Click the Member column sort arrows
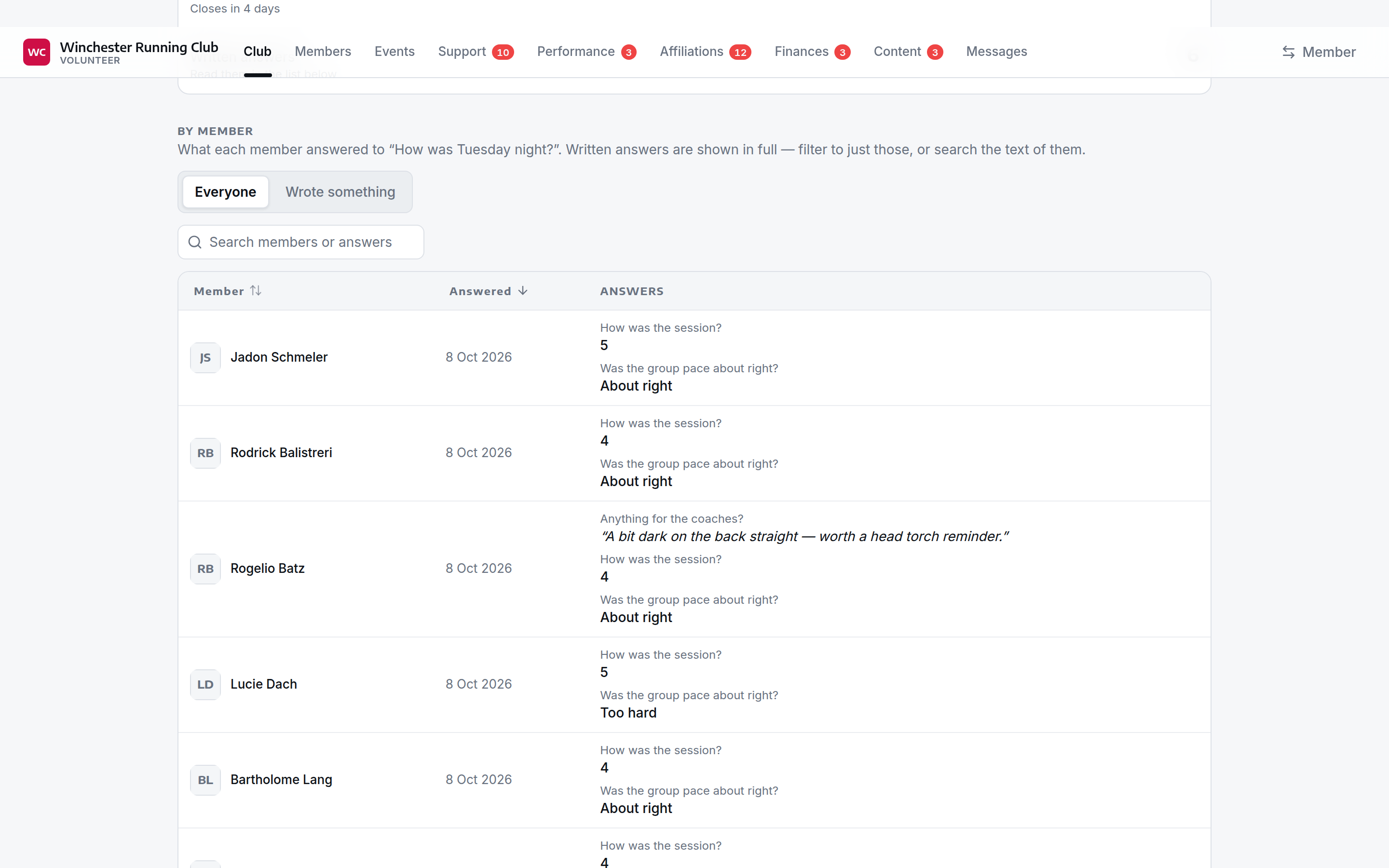1389x868 pixels. (256, 290)
